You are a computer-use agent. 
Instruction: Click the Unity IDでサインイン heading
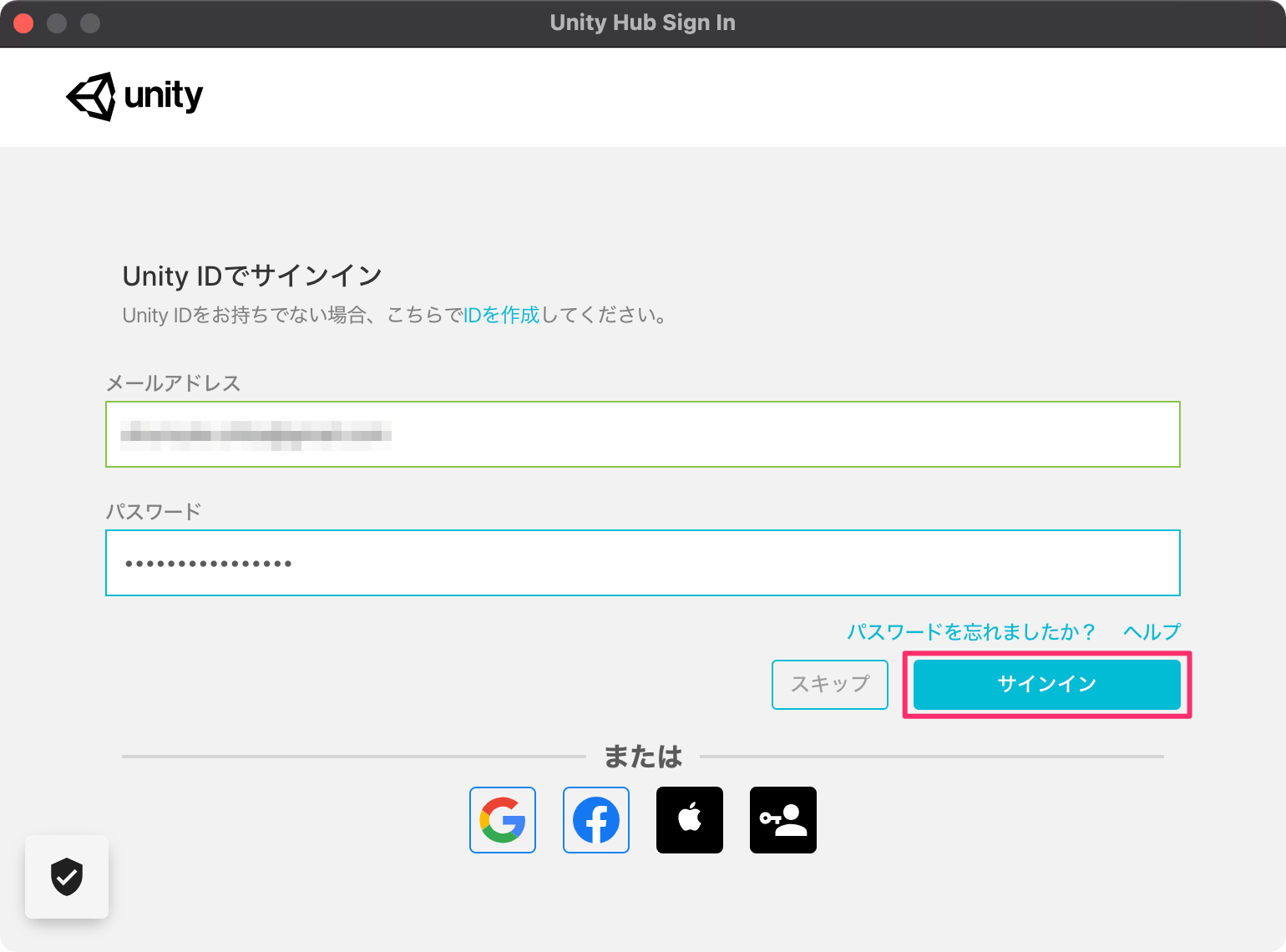252,276
